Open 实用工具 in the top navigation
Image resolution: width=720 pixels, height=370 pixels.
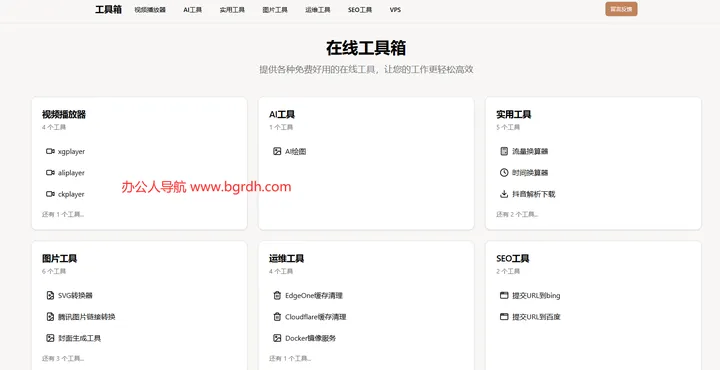[x=232, y=10]
